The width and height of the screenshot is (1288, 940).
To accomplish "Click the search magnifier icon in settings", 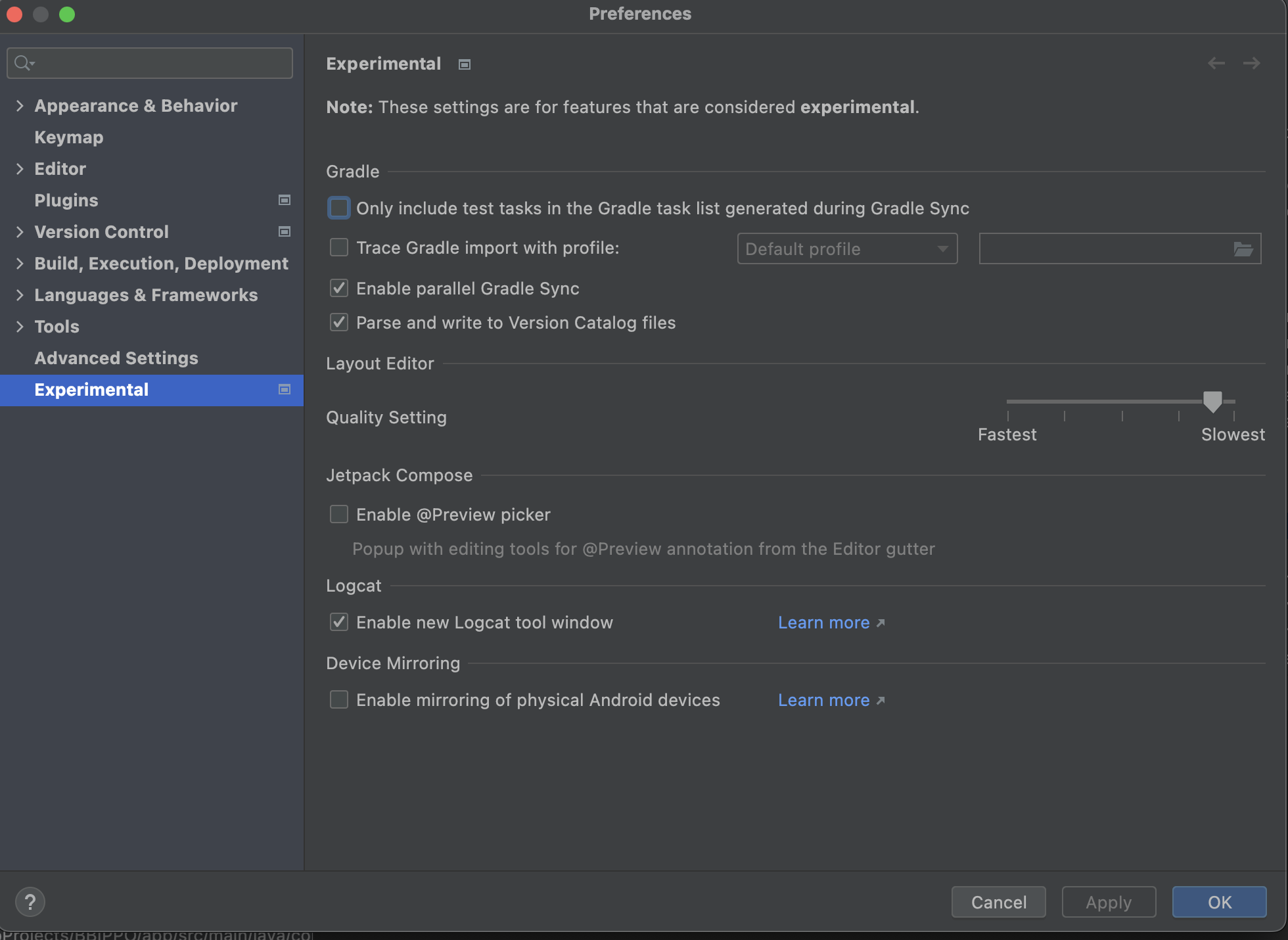I will [x=24, y=63].
